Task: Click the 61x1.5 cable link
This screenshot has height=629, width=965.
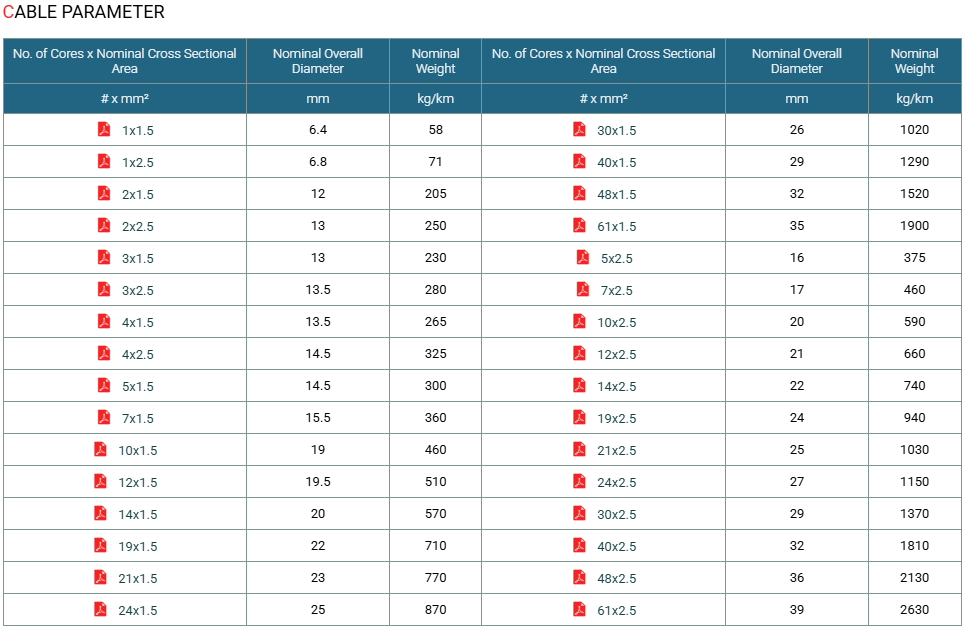Action: pos(617,226)
